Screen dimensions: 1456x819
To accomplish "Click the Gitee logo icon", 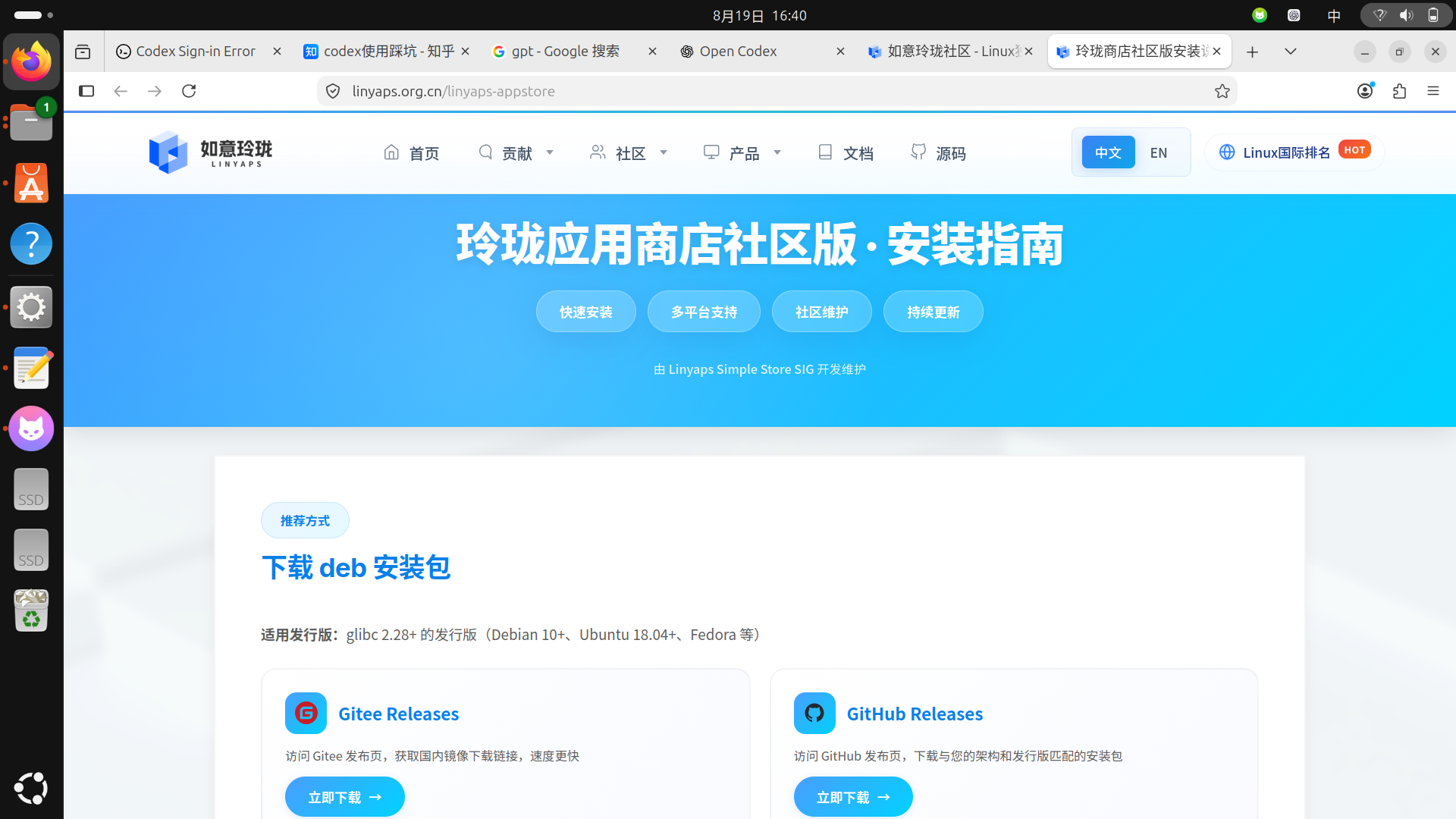I will pyautogui.click(x=306, y=713).
